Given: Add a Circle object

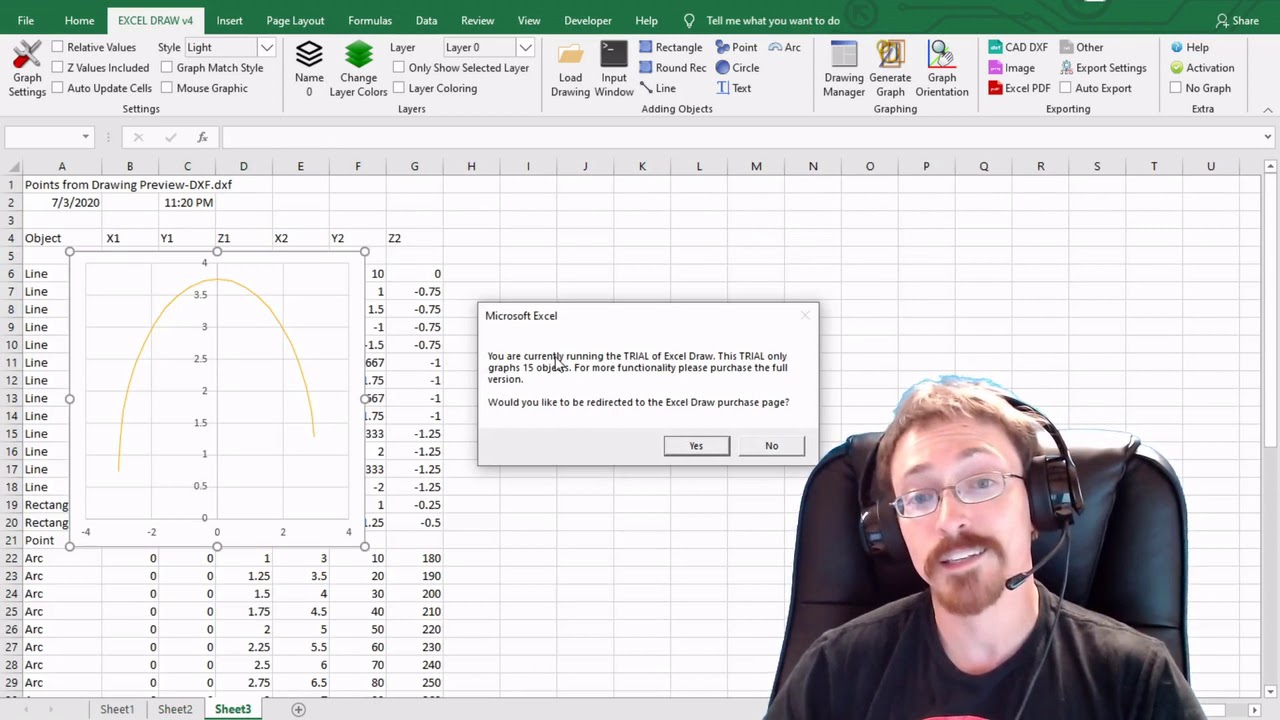Looking at the screenshot, I should 737,68.
